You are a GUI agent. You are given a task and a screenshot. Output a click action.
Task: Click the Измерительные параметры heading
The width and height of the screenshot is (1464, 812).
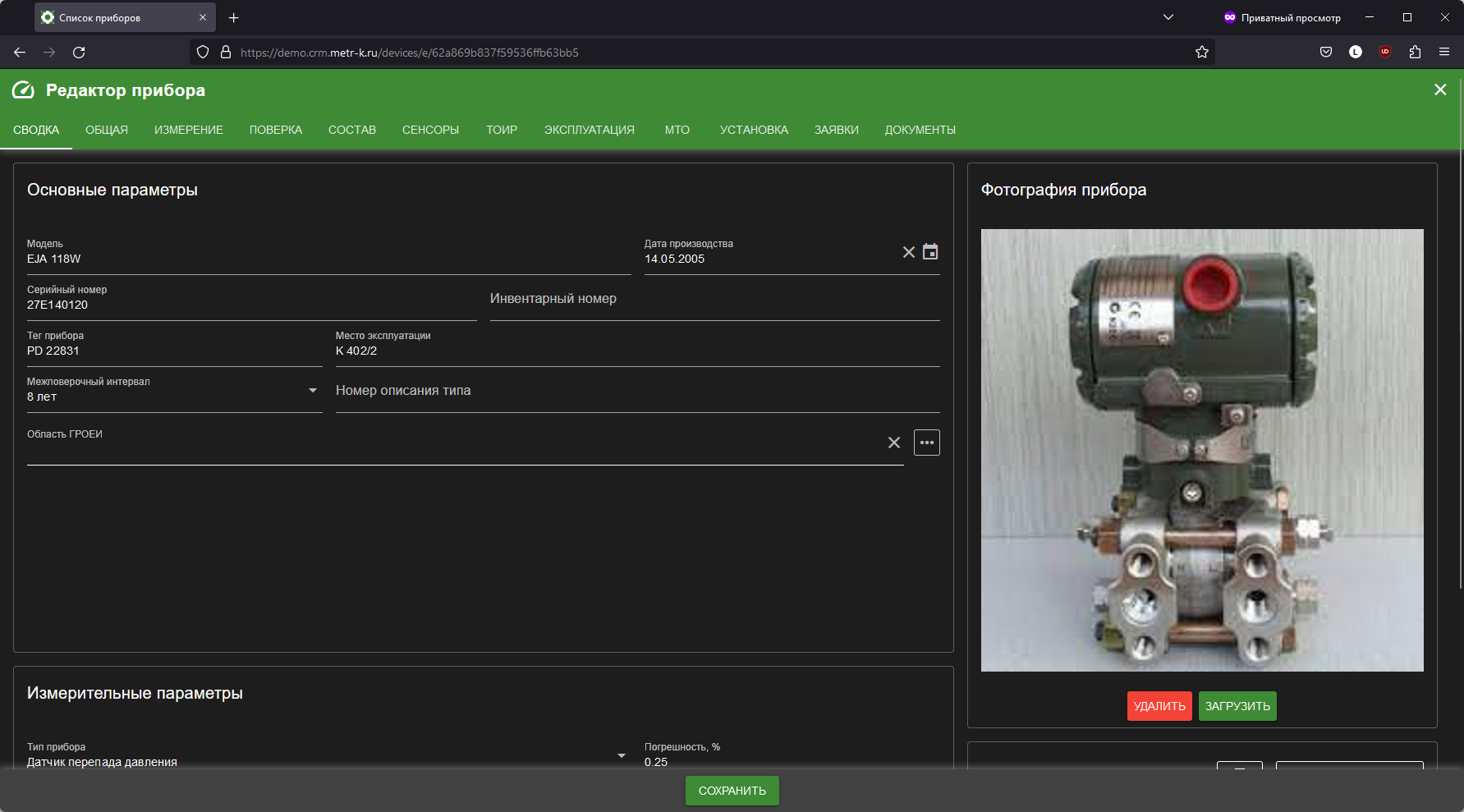click(135, 693)
